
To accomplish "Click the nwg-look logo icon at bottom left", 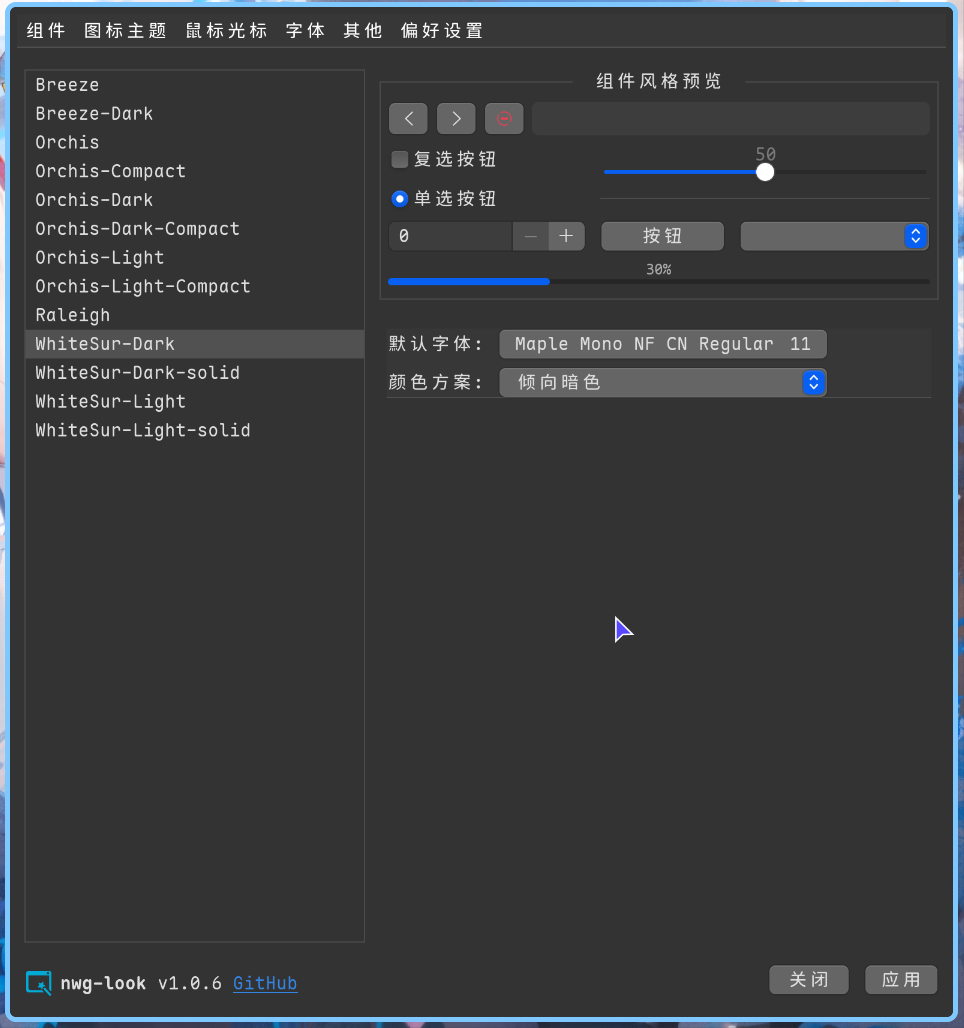I will click(x=38, y=984).
